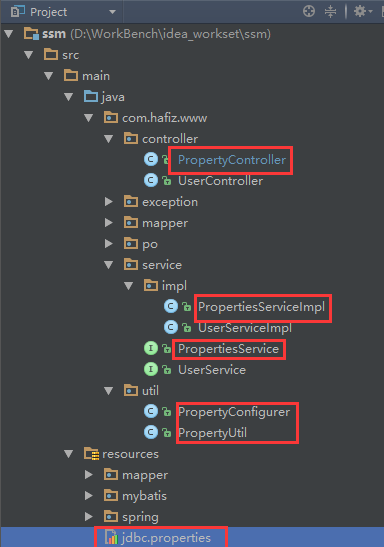
Task: Expand the po package
Action: [x=109, y=243]
